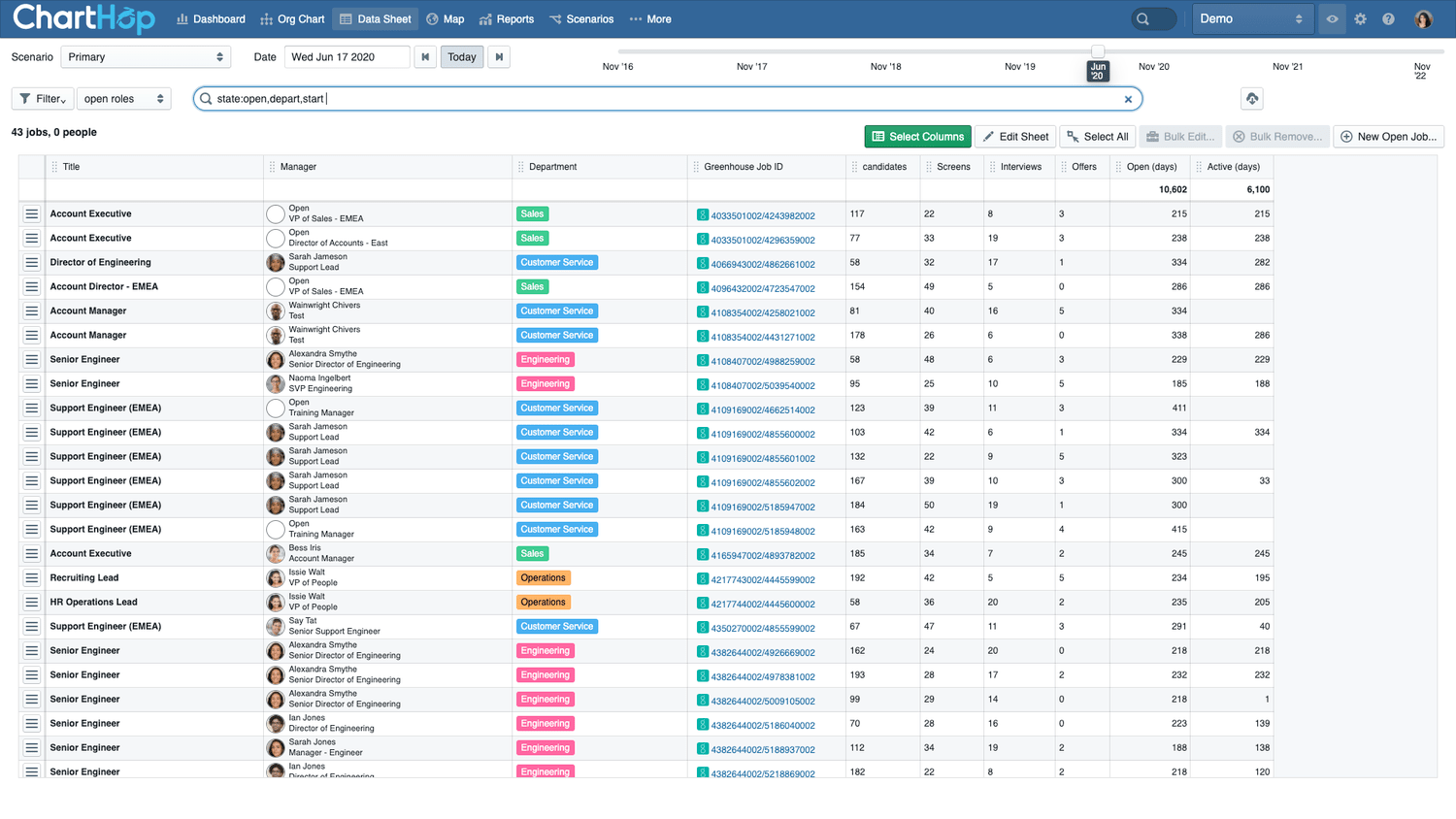Click the Select Columns button
Viewport: 1456px width, 819px height.
[917, 137]
